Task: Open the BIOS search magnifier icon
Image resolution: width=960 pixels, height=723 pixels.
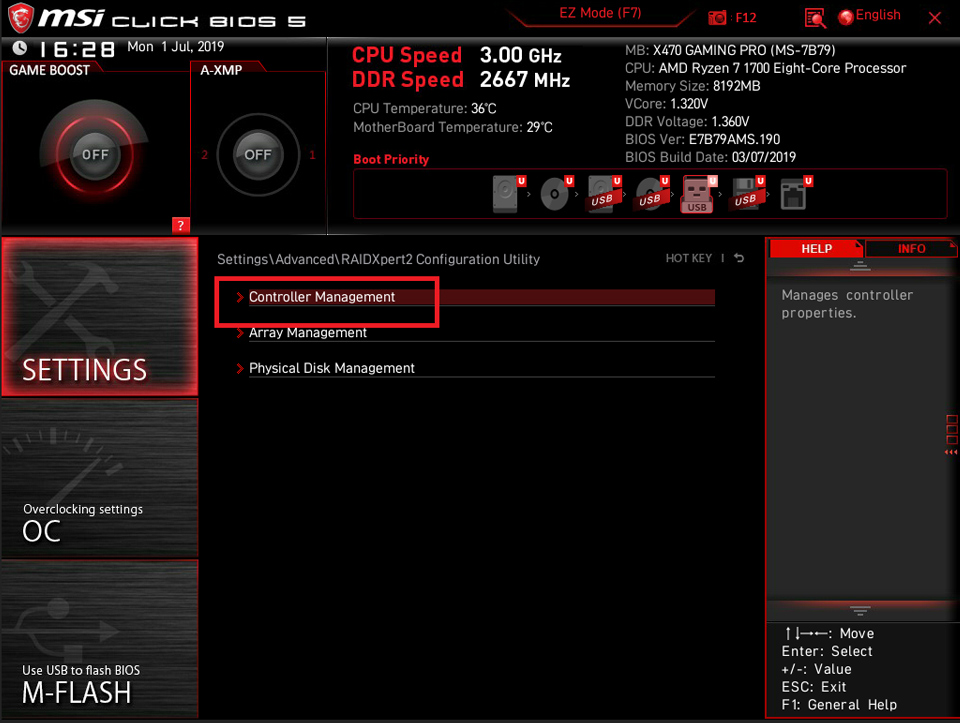Action: point(815,18)
